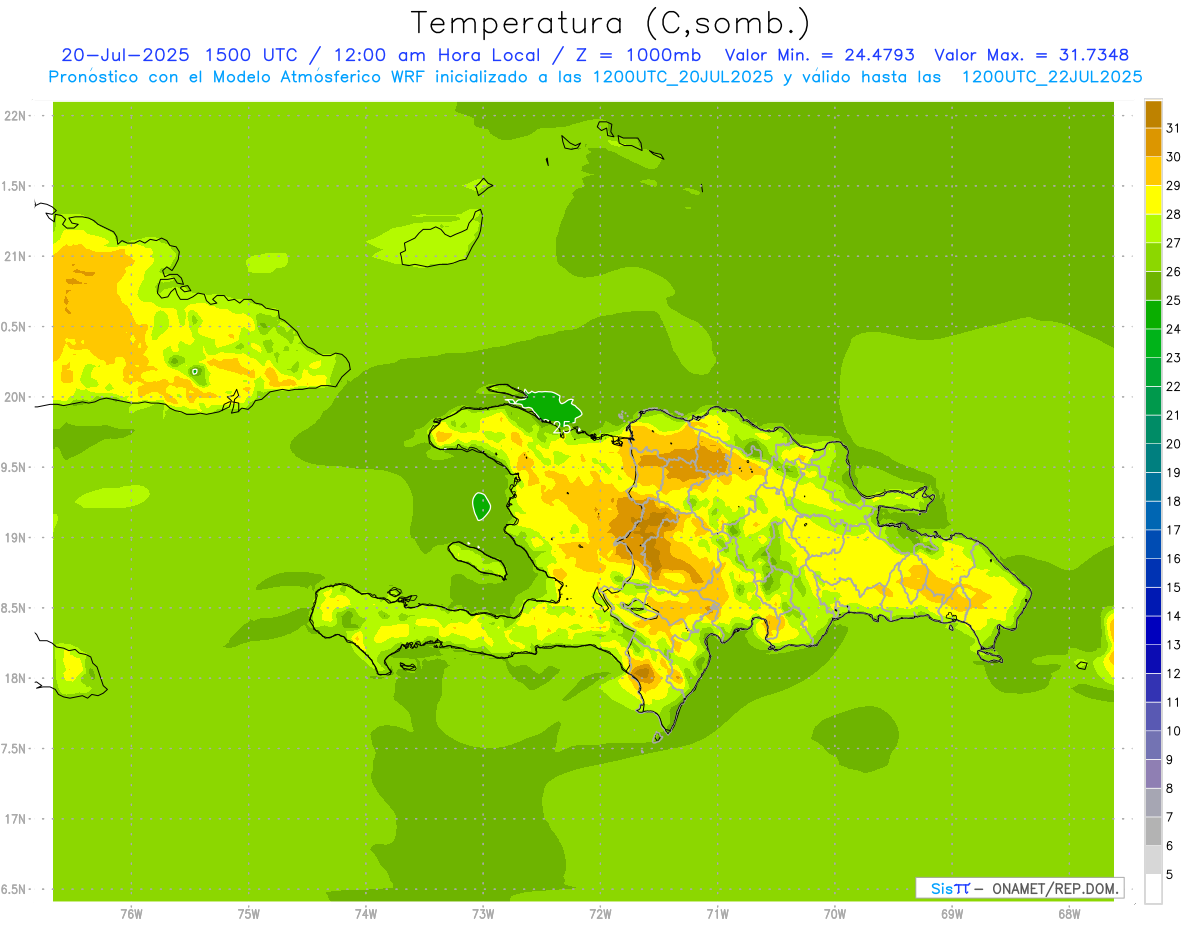Click the '20N' latitude label
The image size is (1200, 927).
click(16, 397)
